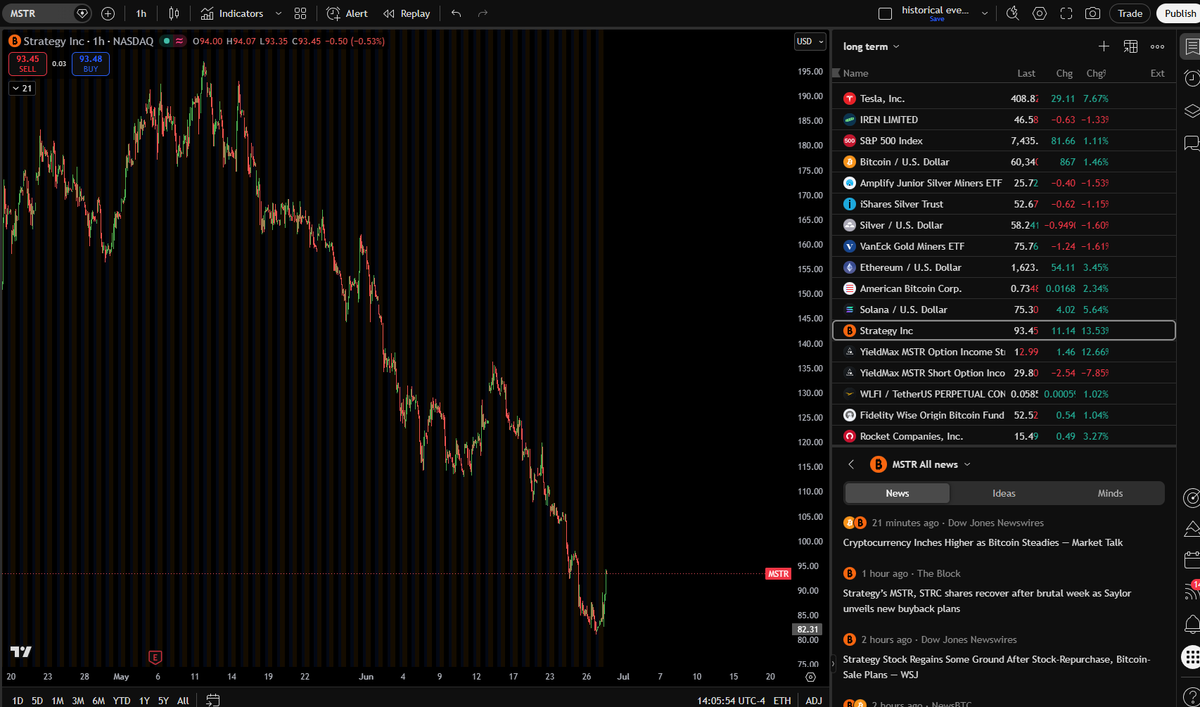Click the redo arrow
This screenshot has width=1200, height=707.
(483, 14)
